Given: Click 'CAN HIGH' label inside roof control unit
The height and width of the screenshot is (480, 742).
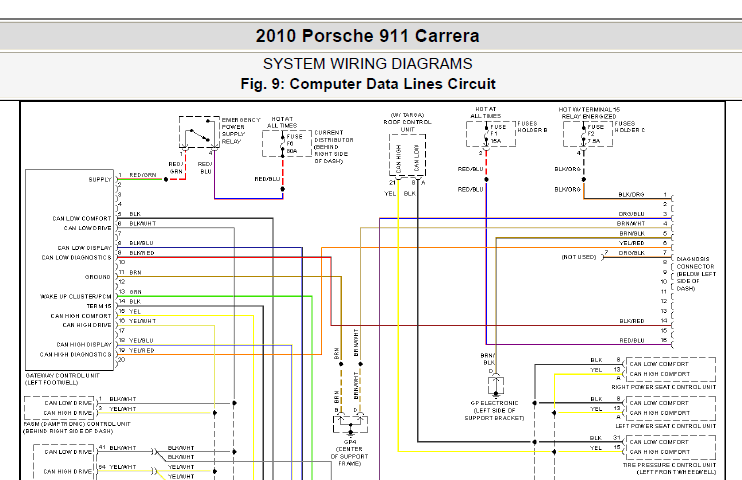Looking at the screenshot, I should click(398, 159).
